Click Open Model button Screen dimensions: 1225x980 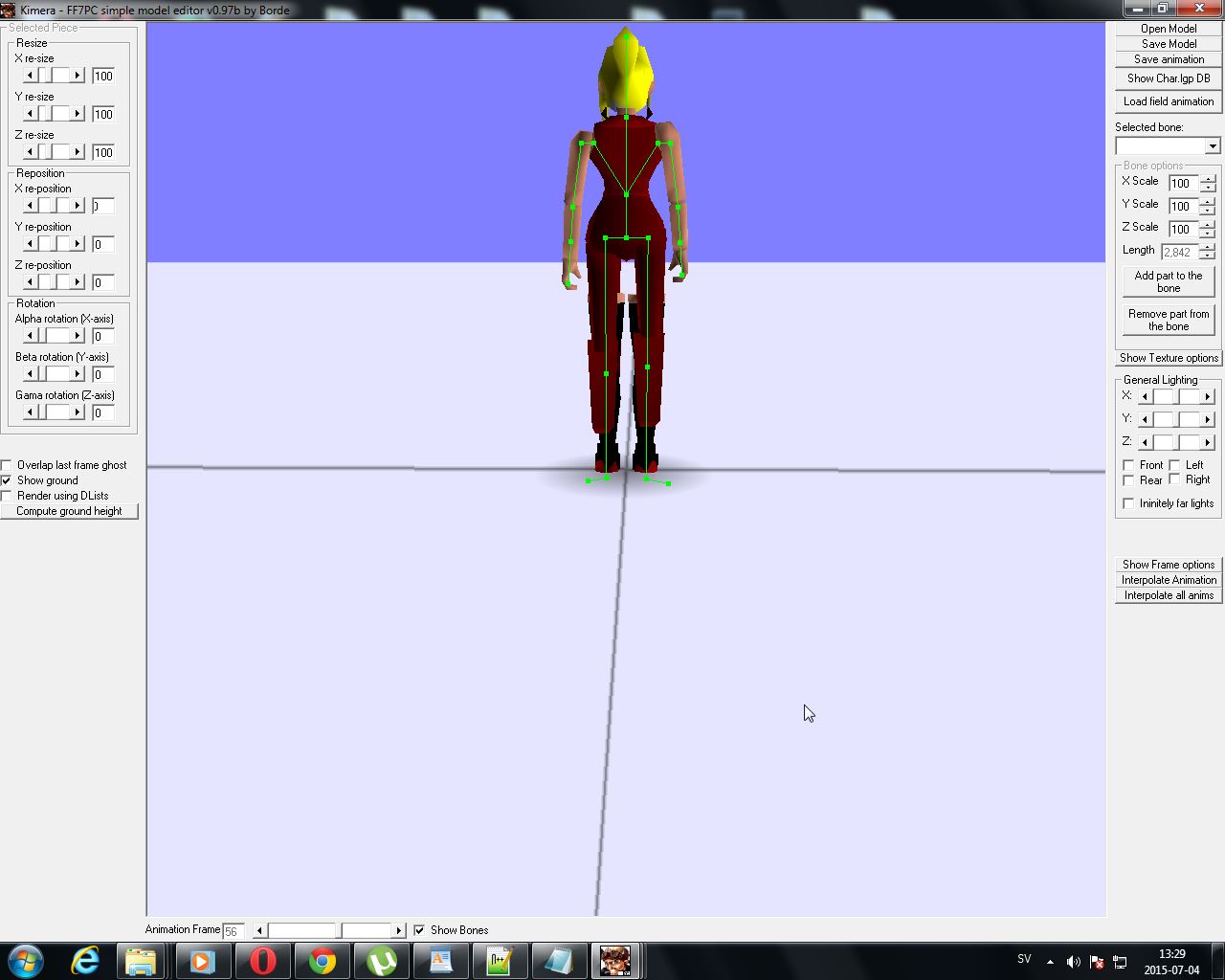pyautogui.click(x=1169, y=29)
